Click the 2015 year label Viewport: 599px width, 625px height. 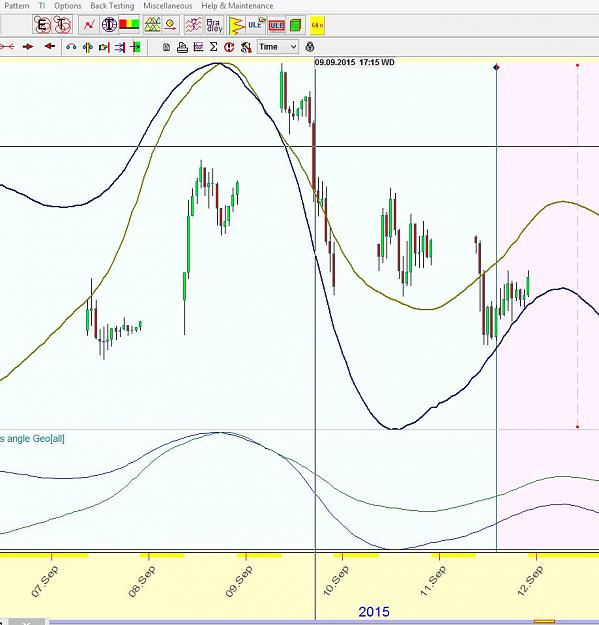[374, 612]
